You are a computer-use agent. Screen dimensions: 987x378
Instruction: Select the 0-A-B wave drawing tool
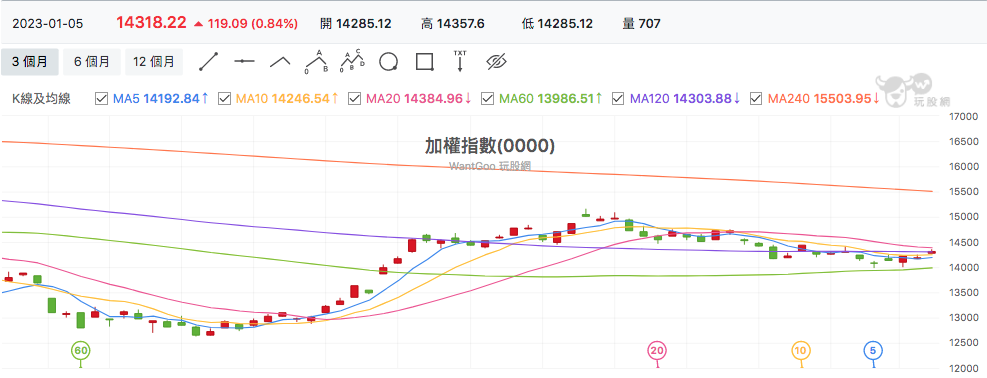317,62
